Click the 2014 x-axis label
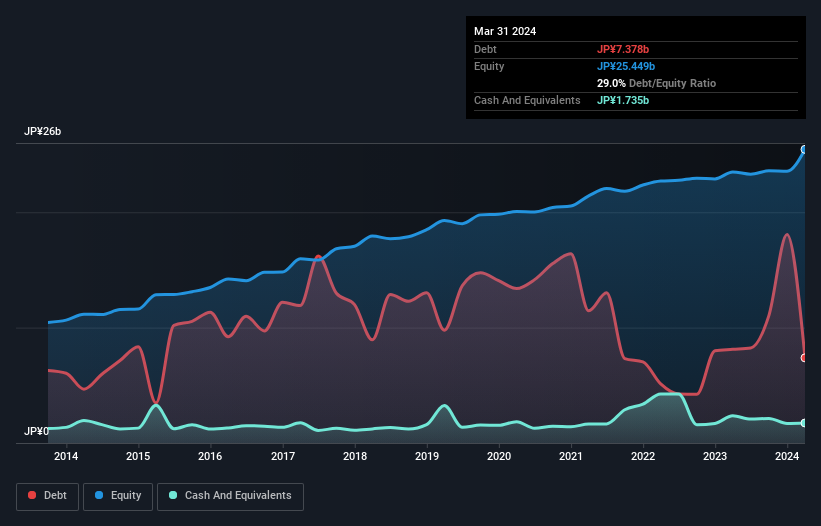The width and height of the screenshot is (821, 526). [66, 456]
